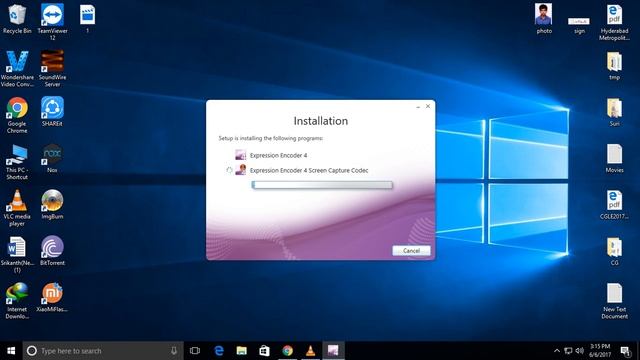This screenshot has width=640, height=360.
Task: Open the clock and date flyout
Action: tap(600, 351)
